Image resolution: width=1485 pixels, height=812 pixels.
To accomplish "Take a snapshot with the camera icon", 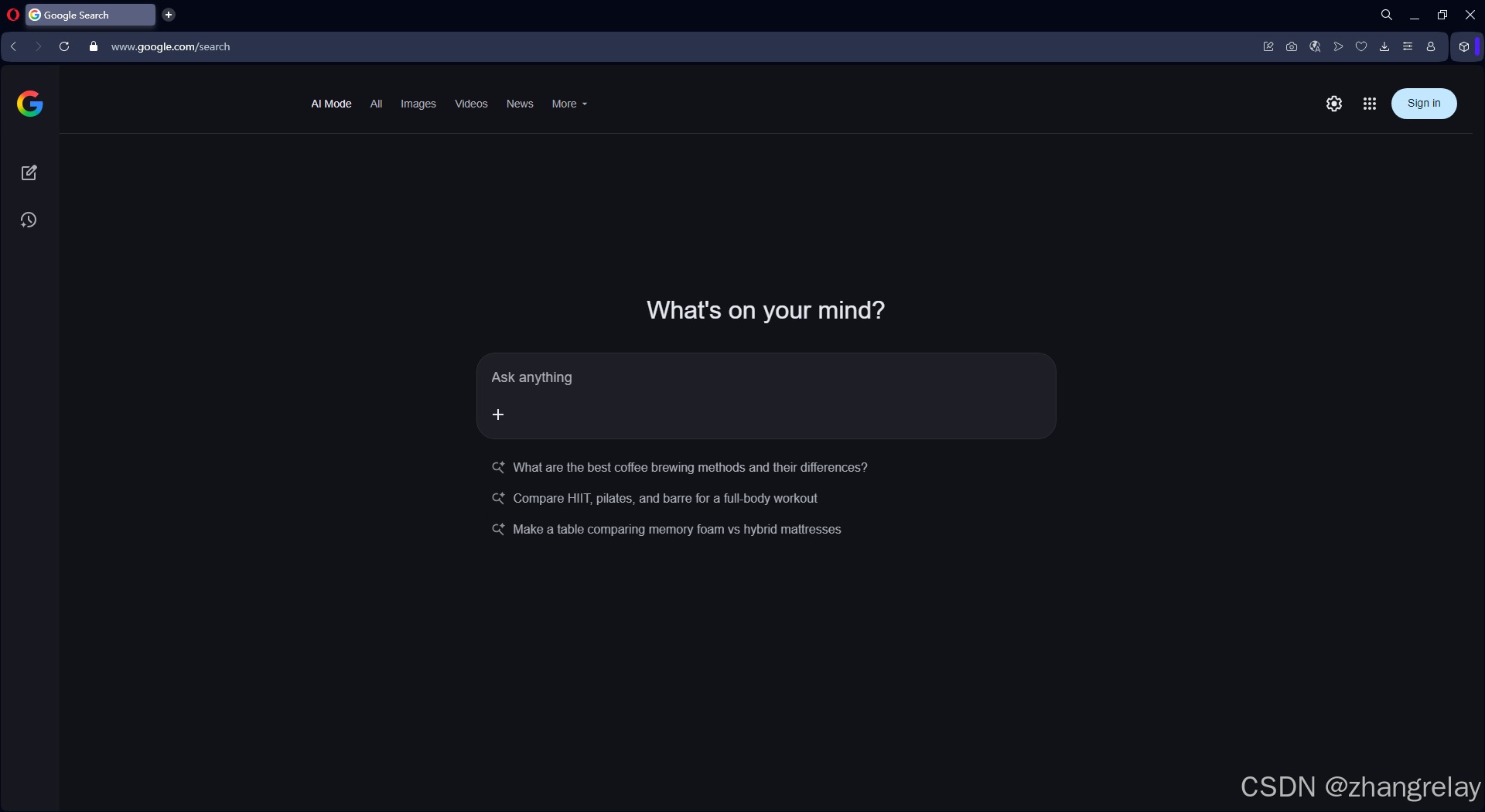I will tap(1292, 46).
